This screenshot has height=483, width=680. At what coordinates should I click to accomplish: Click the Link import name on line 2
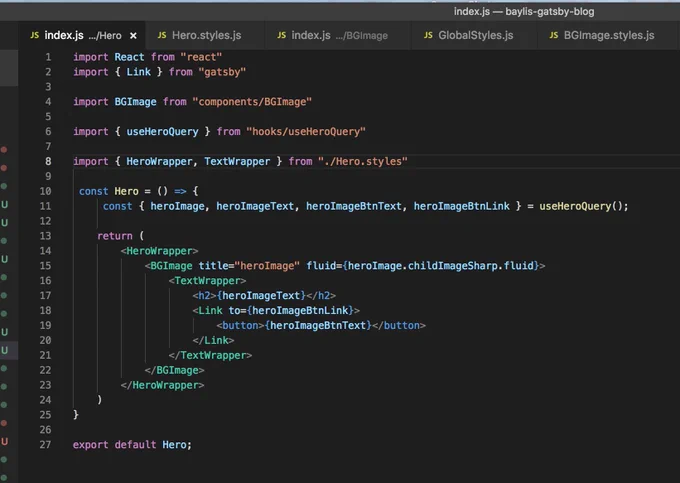click(138, 72)
